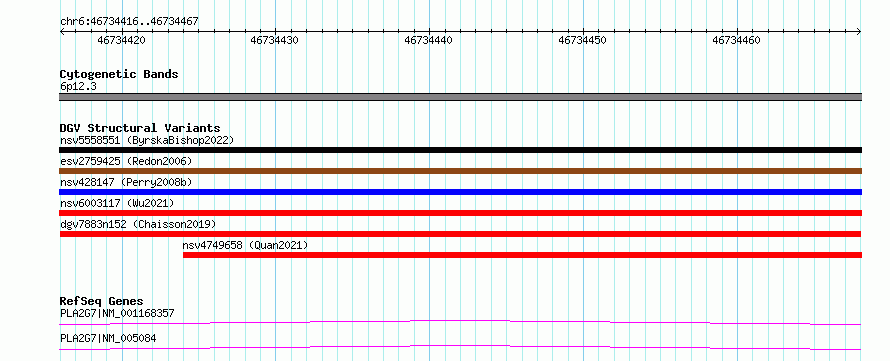Click ruler position 46734440

click(429, 40)
